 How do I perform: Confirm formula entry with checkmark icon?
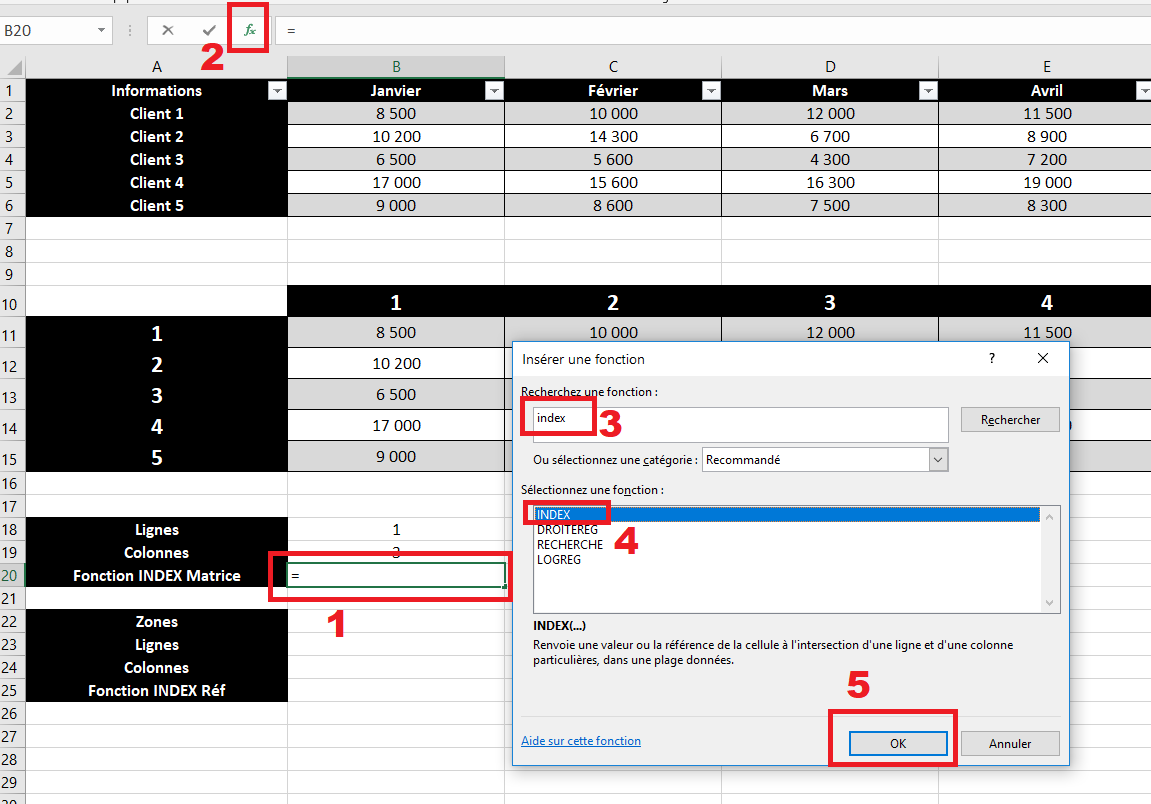(x=209, y=30)
